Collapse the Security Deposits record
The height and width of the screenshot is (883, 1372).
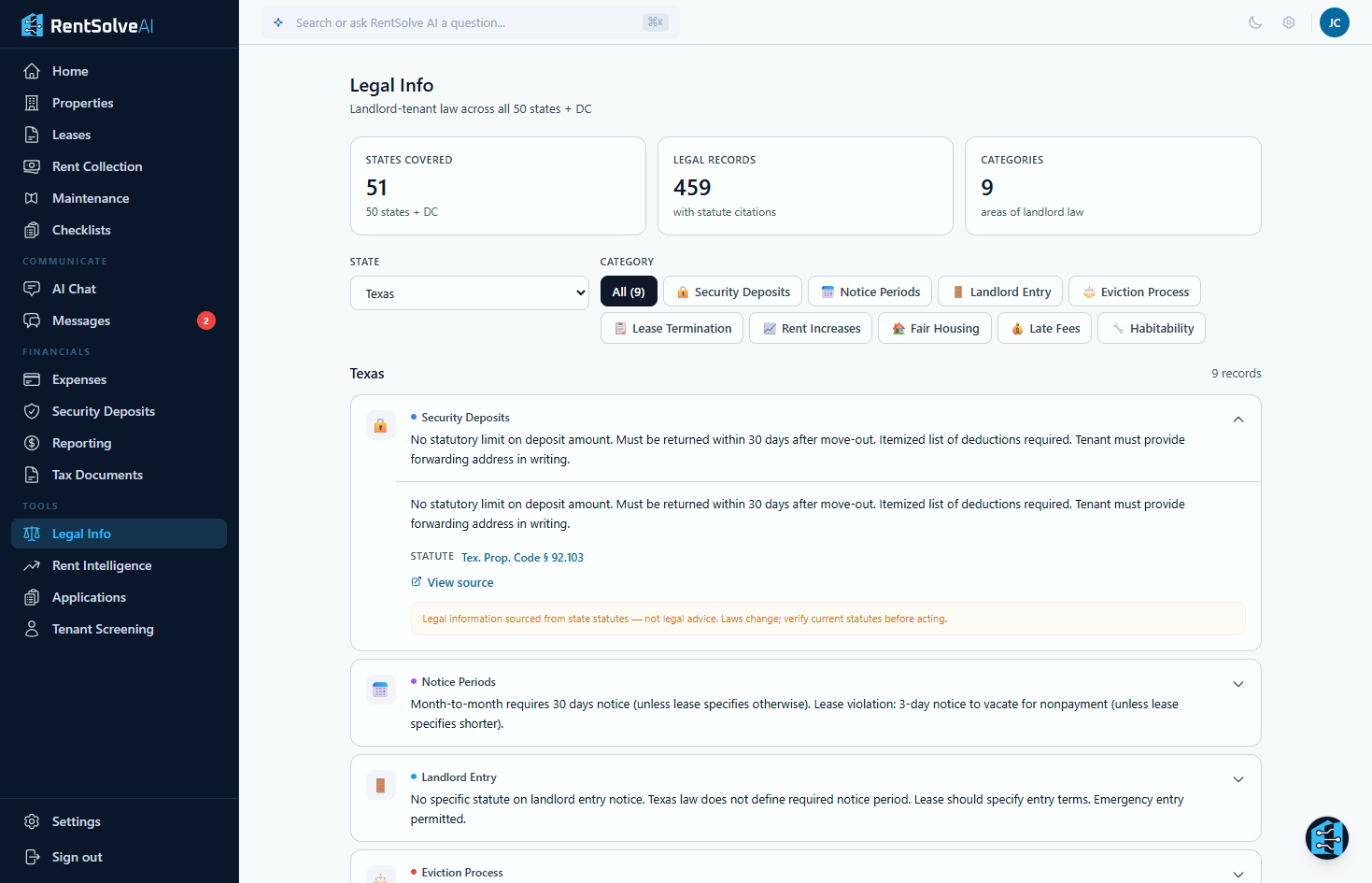[x=1238, y=420]
